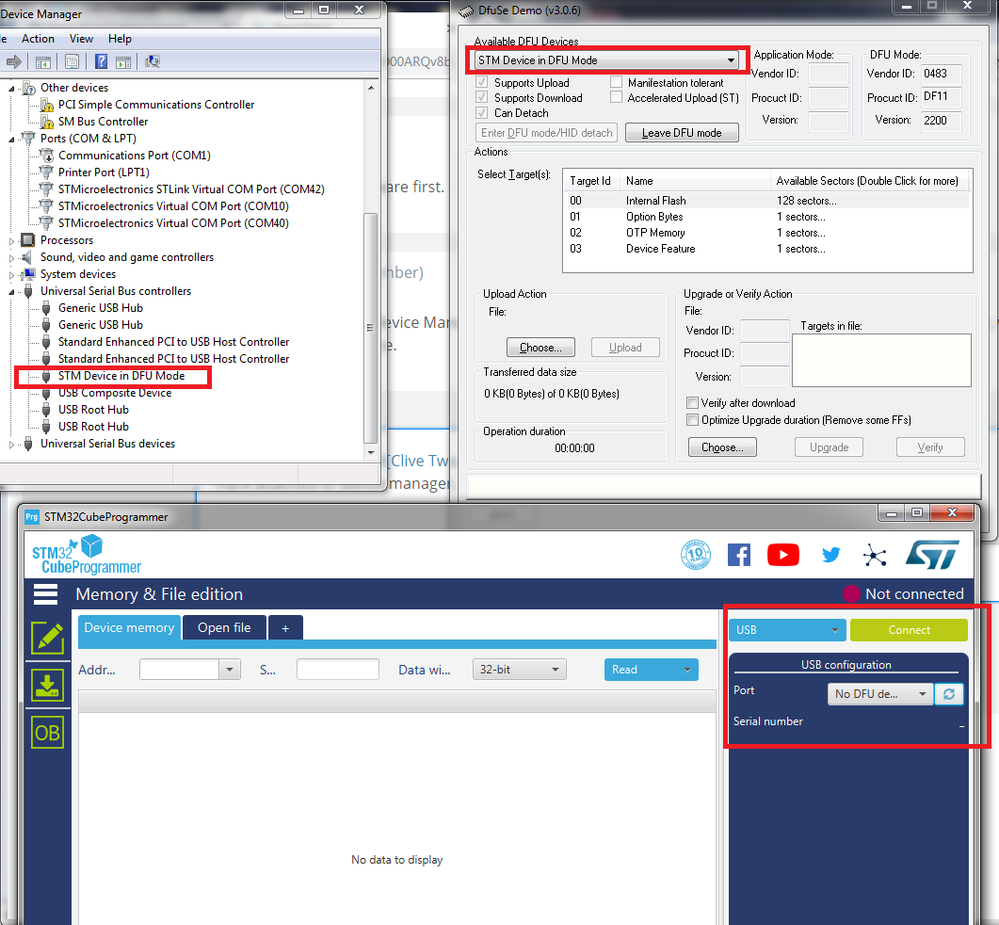999x925 pixels.
Task: Refresh the USB port list
Action: click(949, 694)
